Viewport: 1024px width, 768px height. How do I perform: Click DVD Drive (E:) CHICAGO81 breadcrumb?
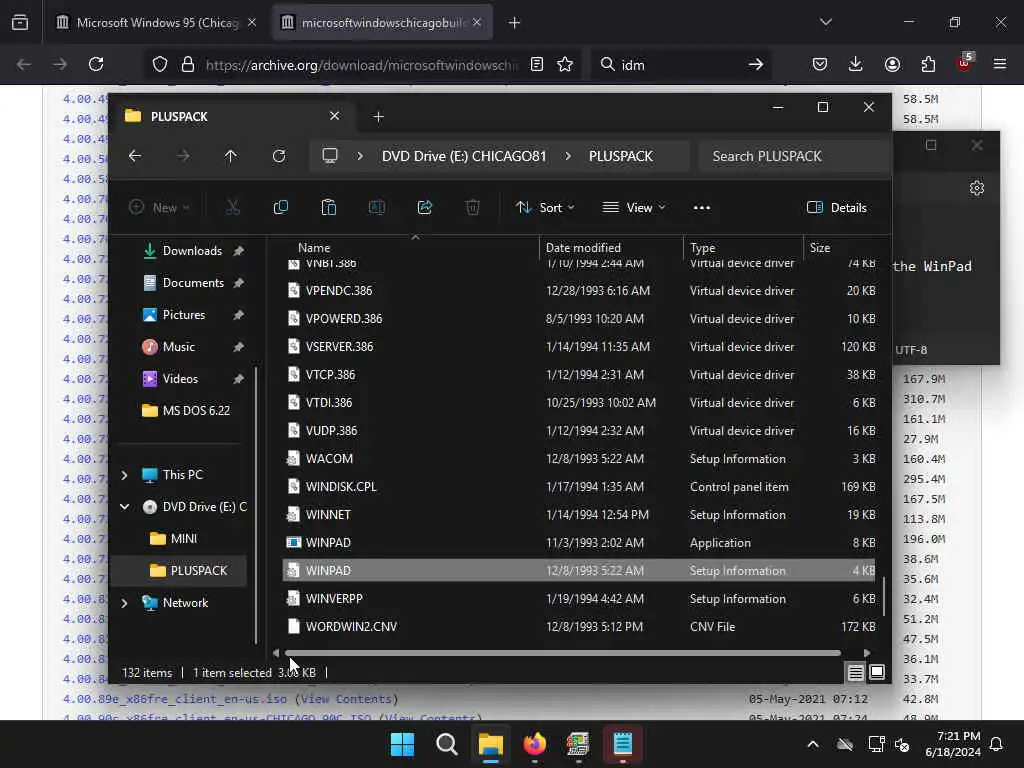click(x=464, y=156)
